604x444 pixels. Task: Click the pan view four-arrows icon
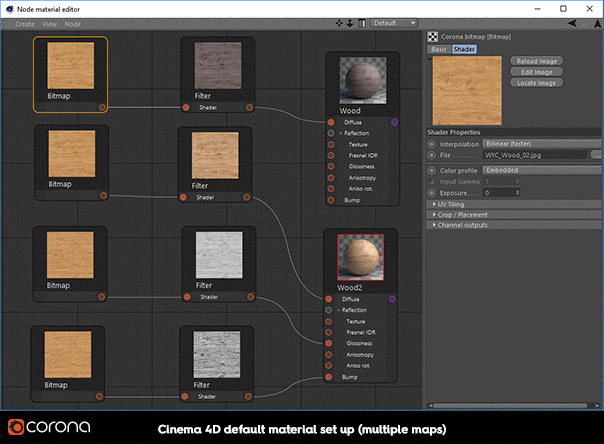[x=339, y=23]
